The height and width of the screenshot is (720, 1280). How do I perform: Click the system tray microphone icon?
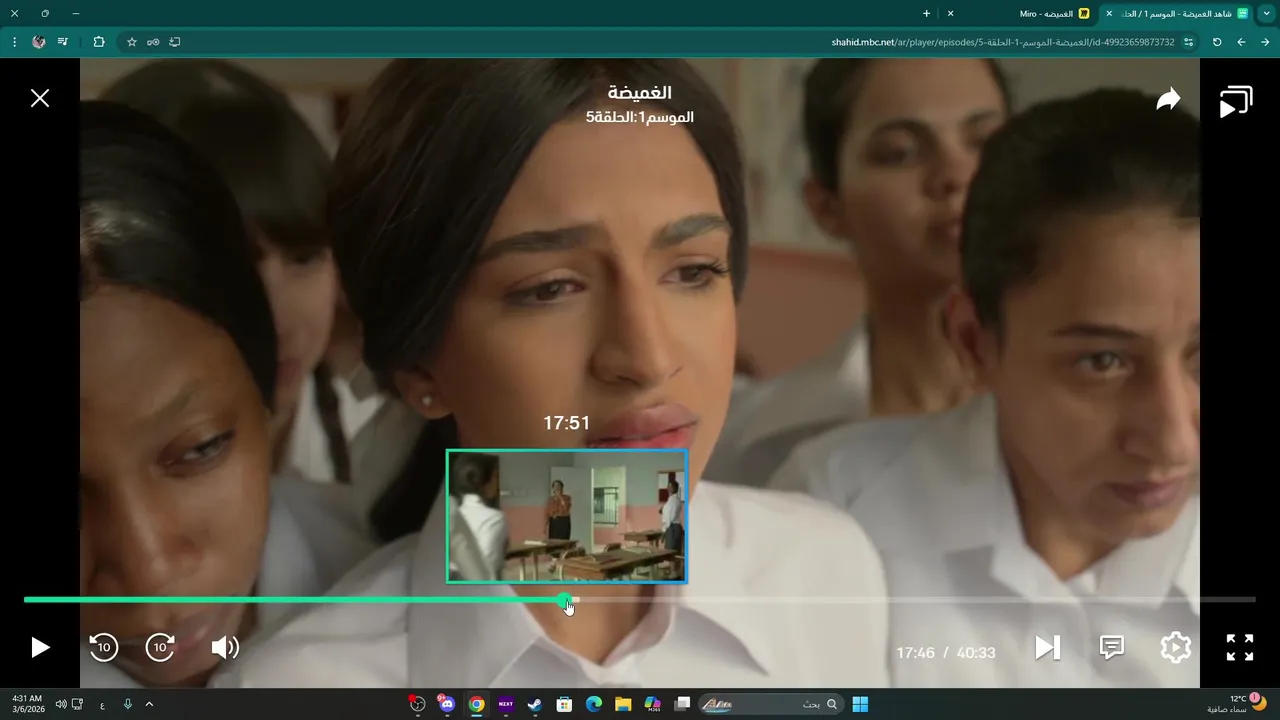[127, 704]
